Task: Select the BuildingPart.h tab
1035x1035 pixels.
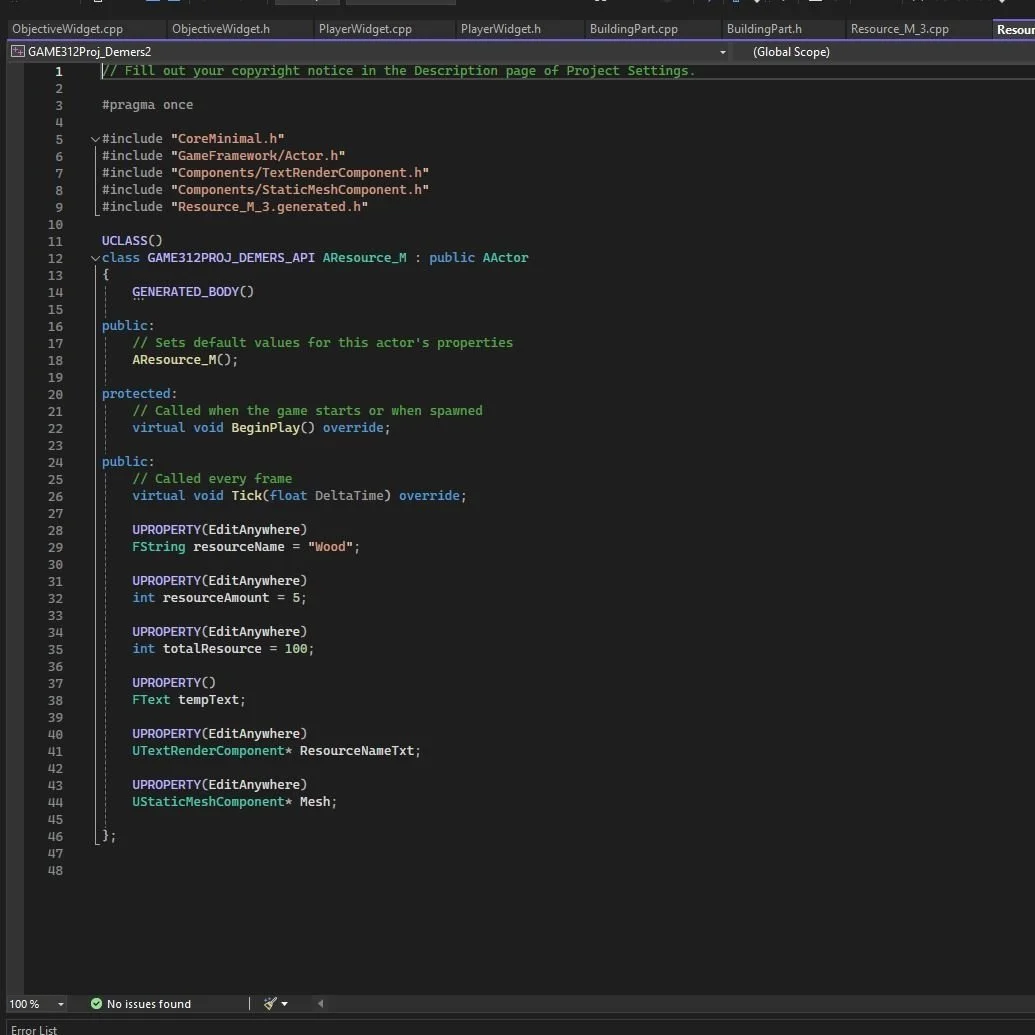Action: (x=764, y=29)
